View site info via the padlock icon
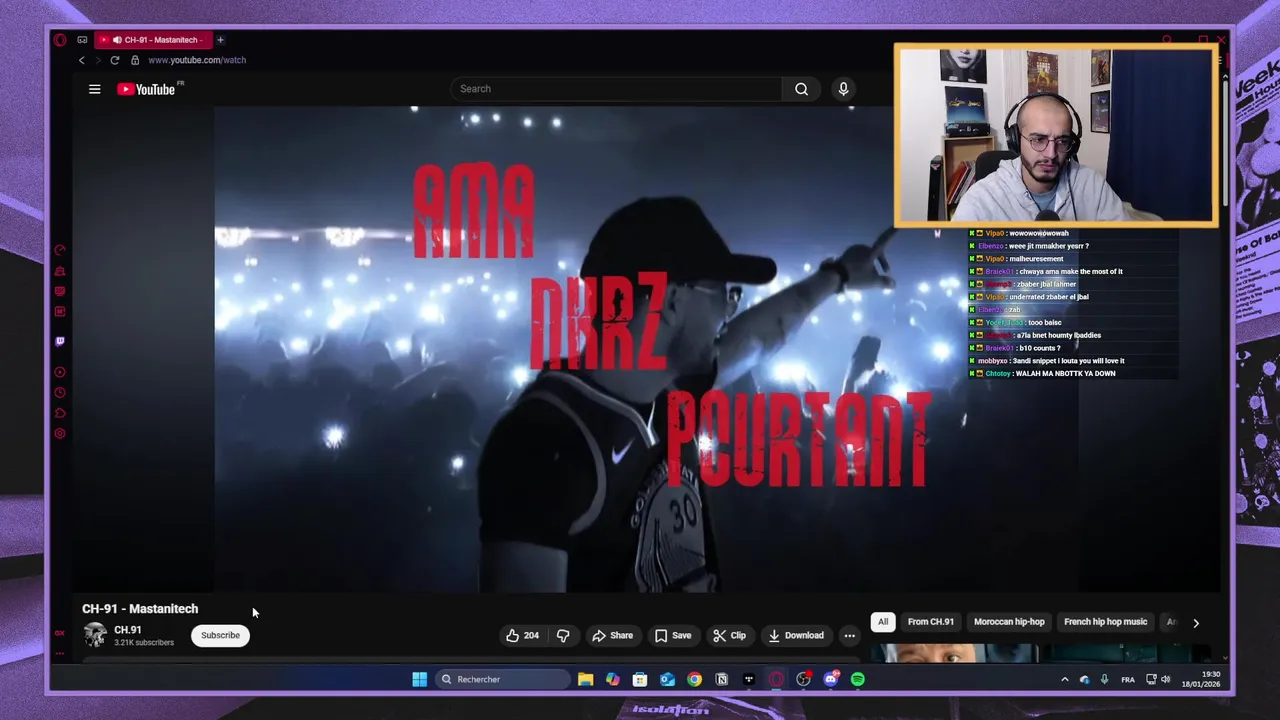 [135, 60]
